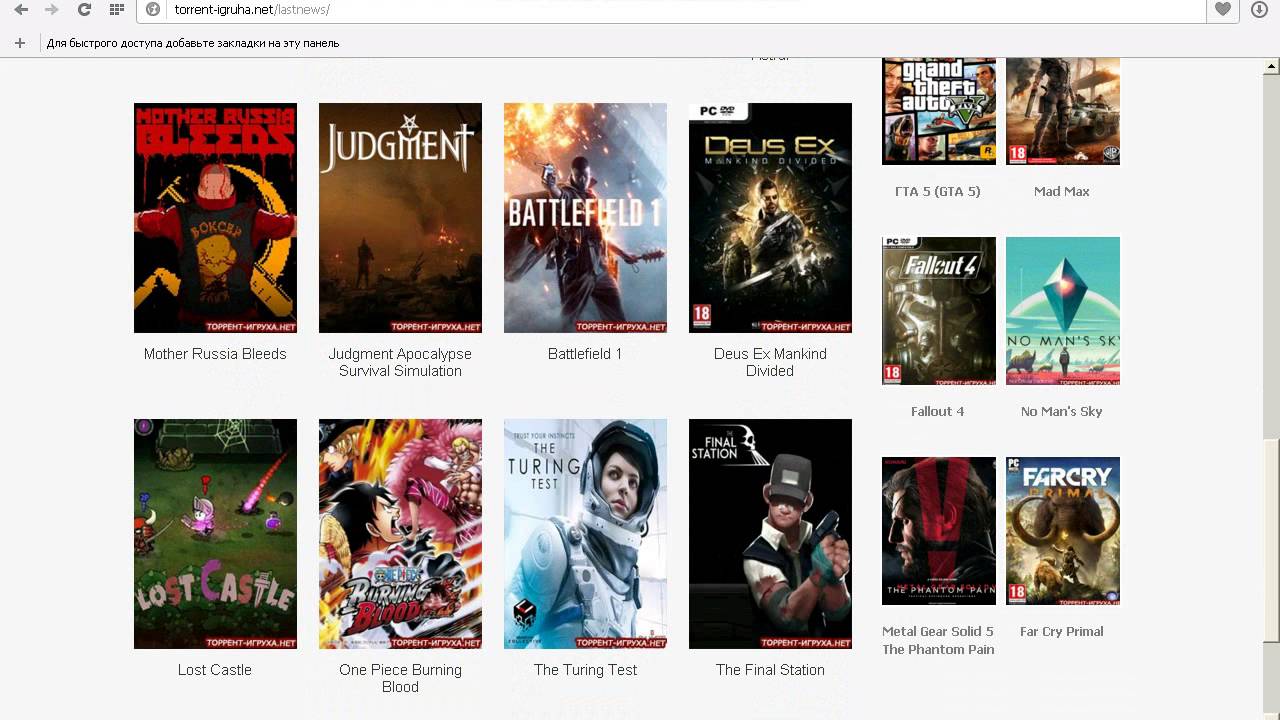Click the No Man's Sky title link
Viewport: 1280px width, 720px height.
pyautogui.click(x=1062, y=411)
